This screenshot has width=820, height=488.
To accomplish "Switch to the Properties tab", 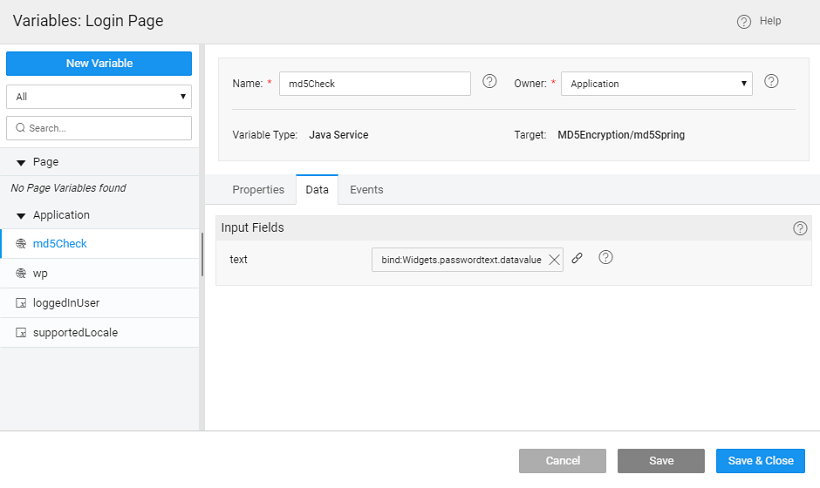I will pyautogui.click(x=258, y=190).
